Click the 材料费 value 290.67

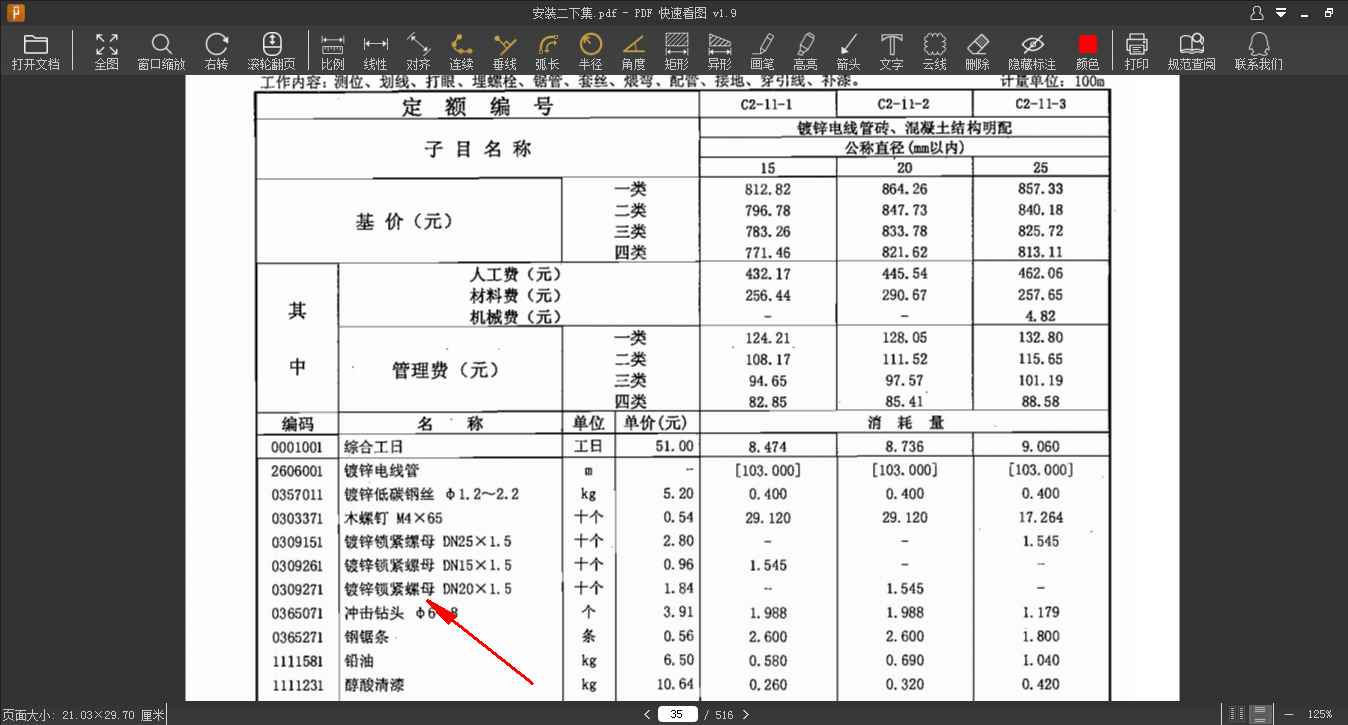pyautogui.click(x=904, y=295)
